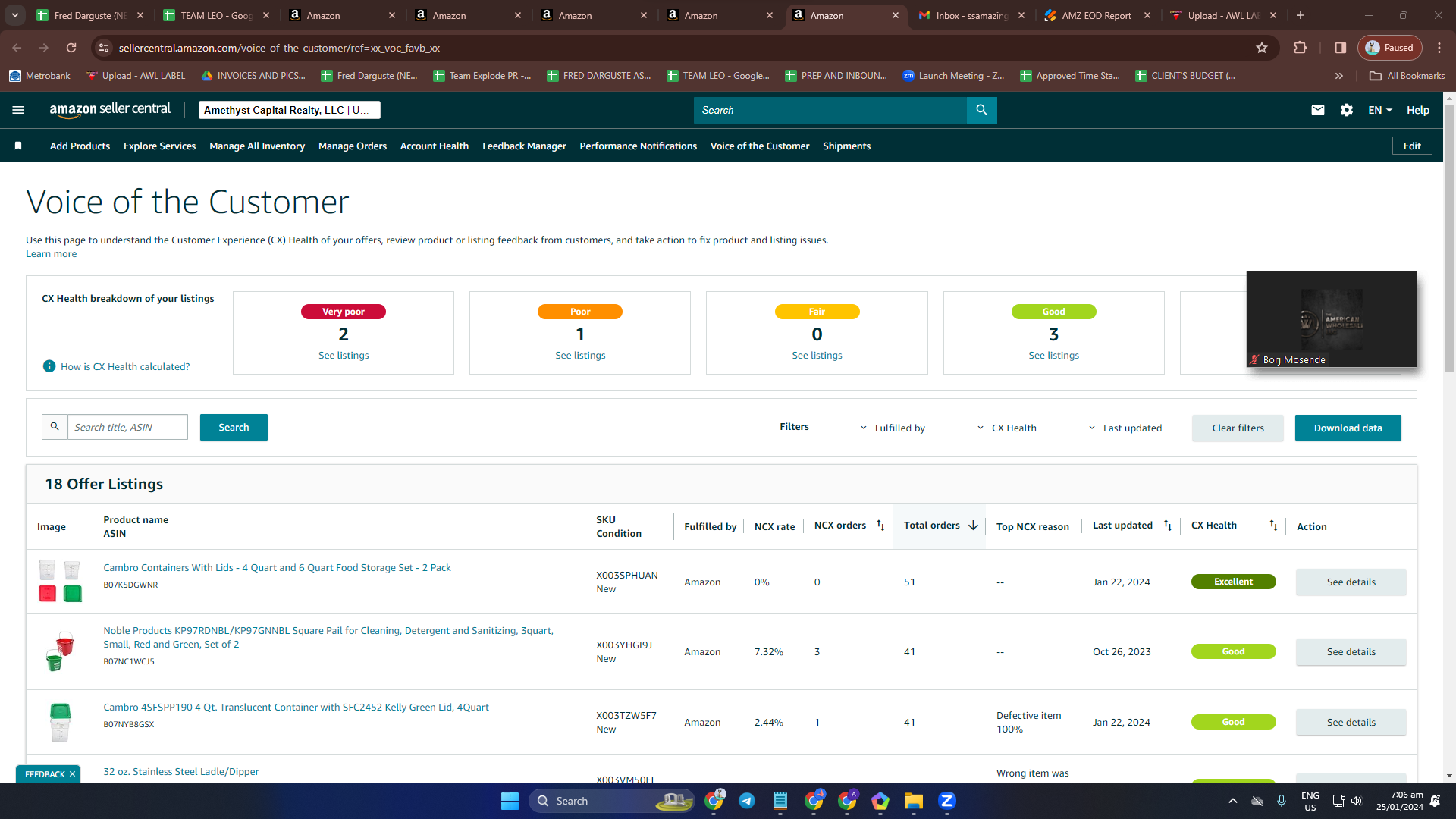
Task: Open the Amethyst Capital Realty account switcher
Action: tap(290, 110)
